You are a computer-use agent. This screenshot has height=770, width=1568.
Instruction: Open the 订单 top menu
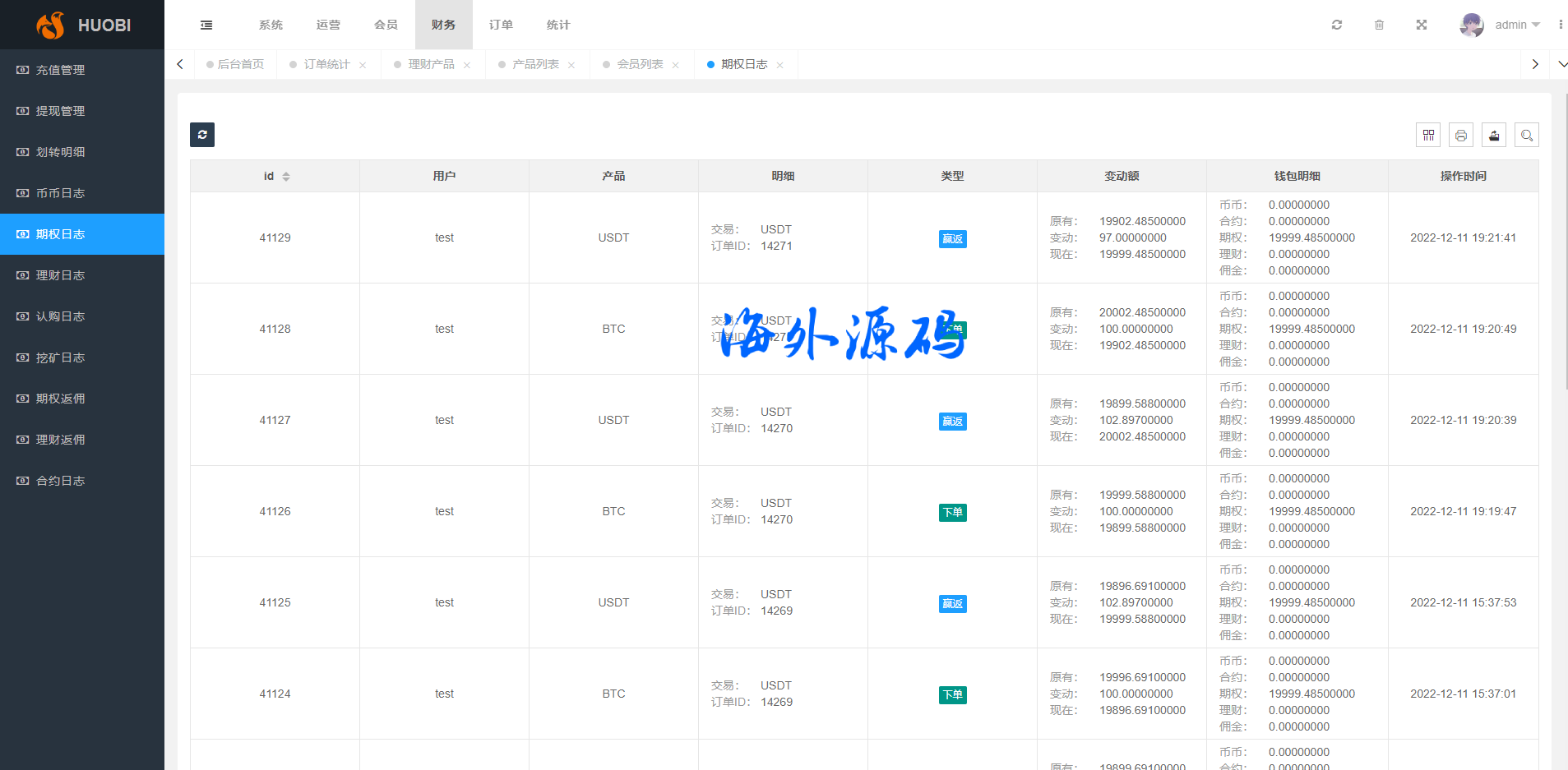click(501, 25)
